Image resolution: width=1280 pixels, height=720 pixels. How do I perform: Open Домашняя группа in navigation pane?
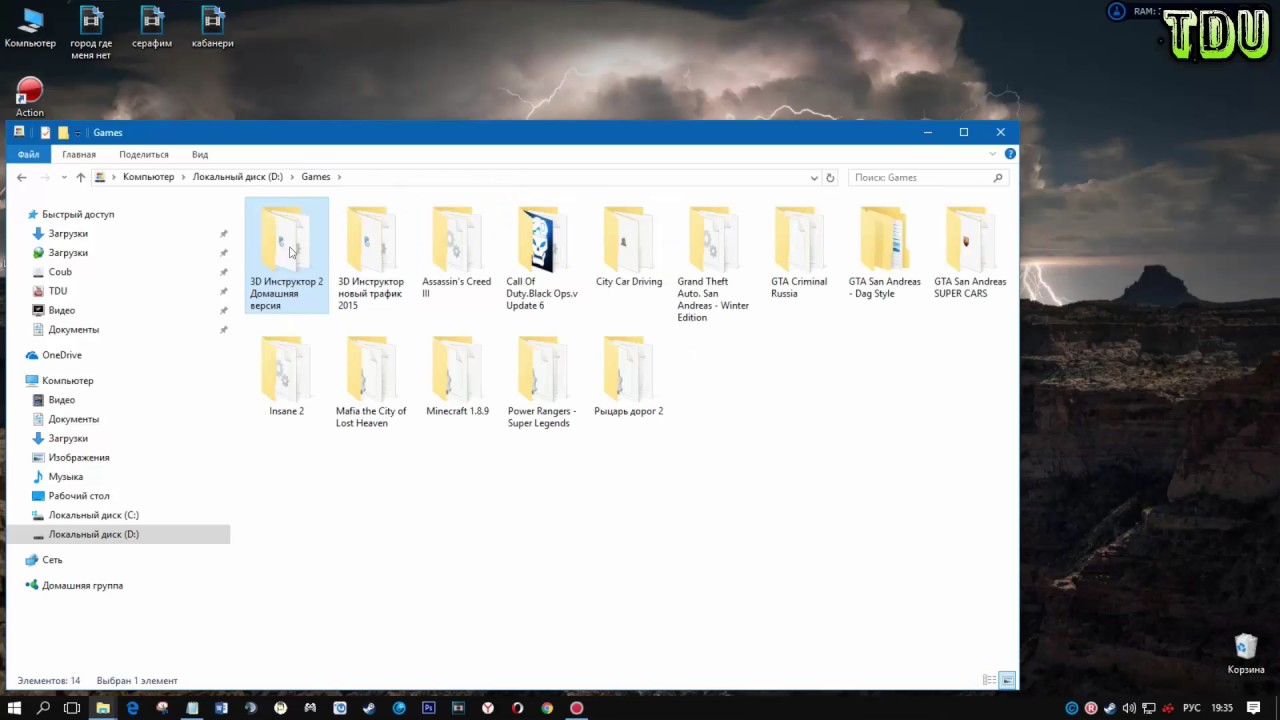click(x=82, y=585)
